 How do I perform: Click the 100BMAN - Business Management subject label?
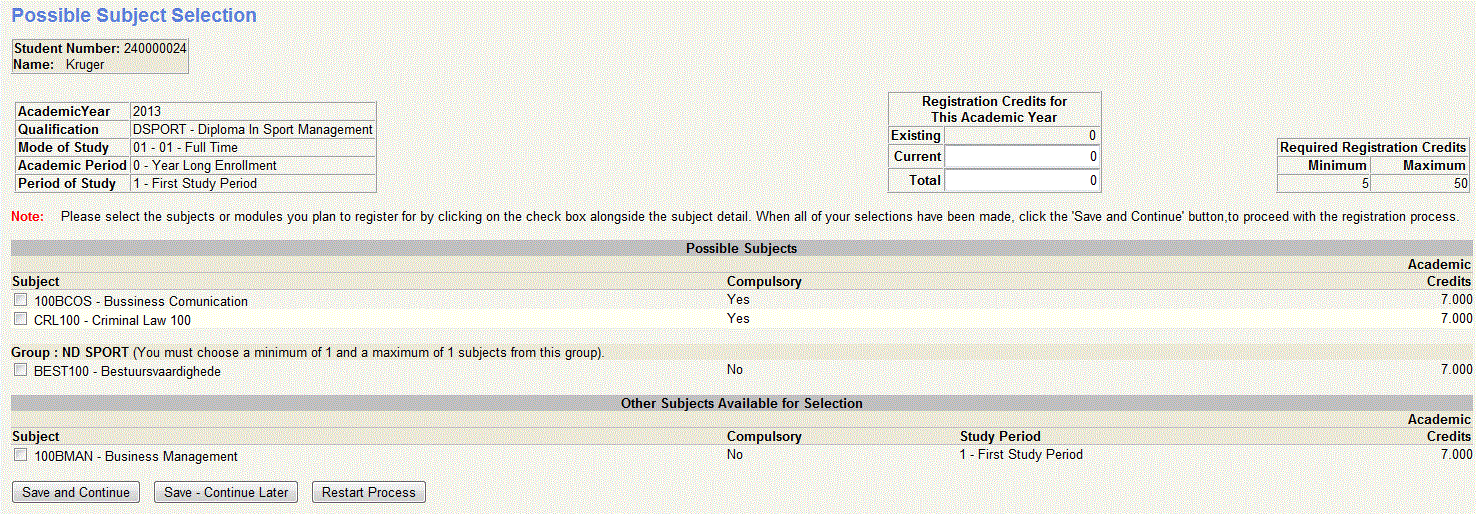tap(136, 456)
